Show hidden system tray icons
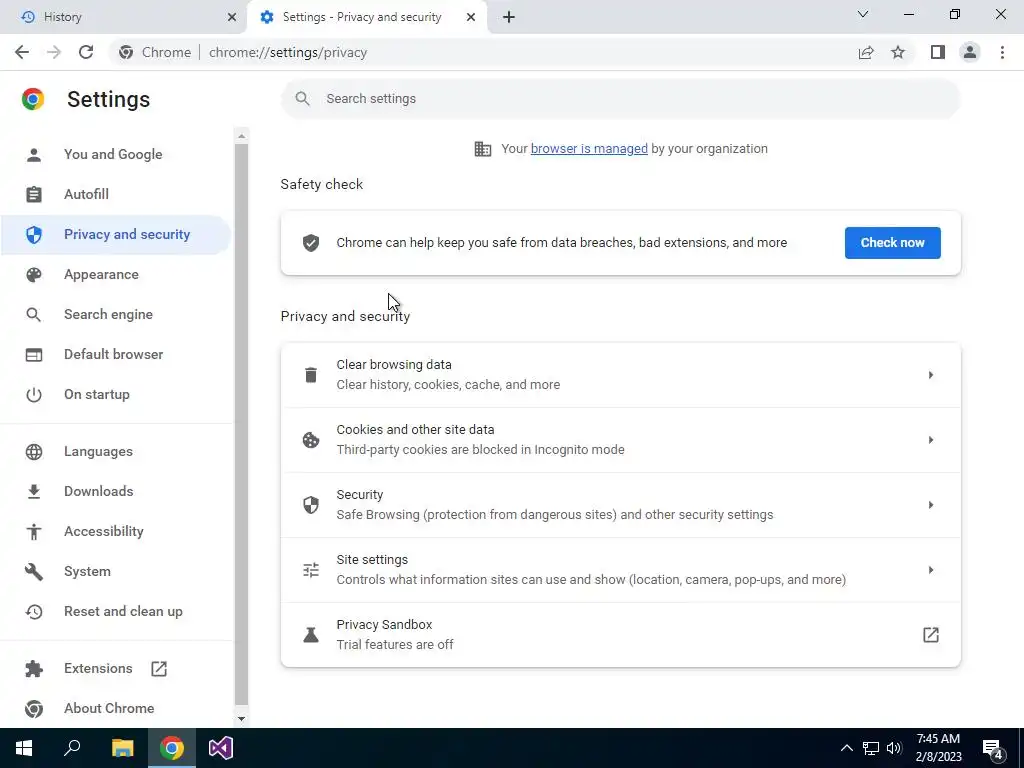This screenshot has height=768, width=1024. (846, 748)
